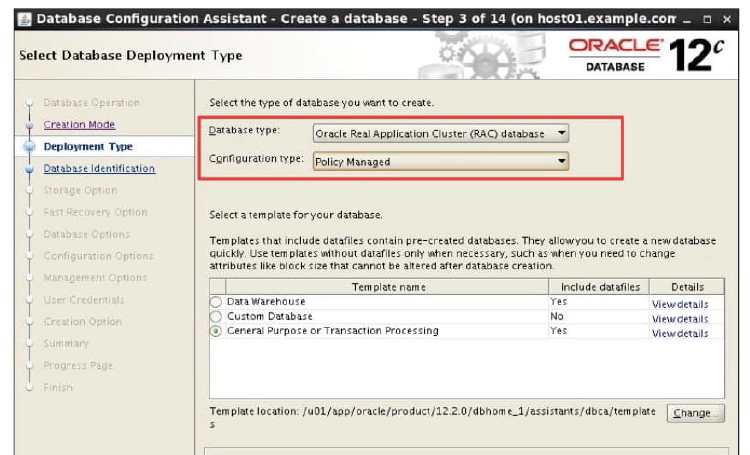View details for Data Warehouse template
750x455 pixels.
tap(680, 304)
